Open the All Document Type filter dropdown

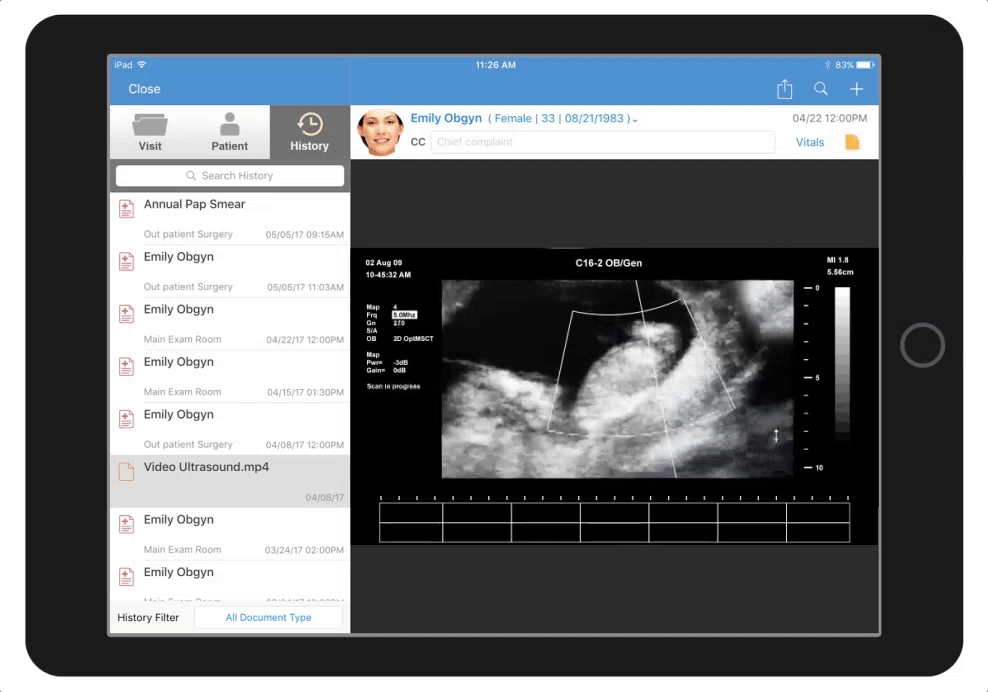tap(268, 617)
